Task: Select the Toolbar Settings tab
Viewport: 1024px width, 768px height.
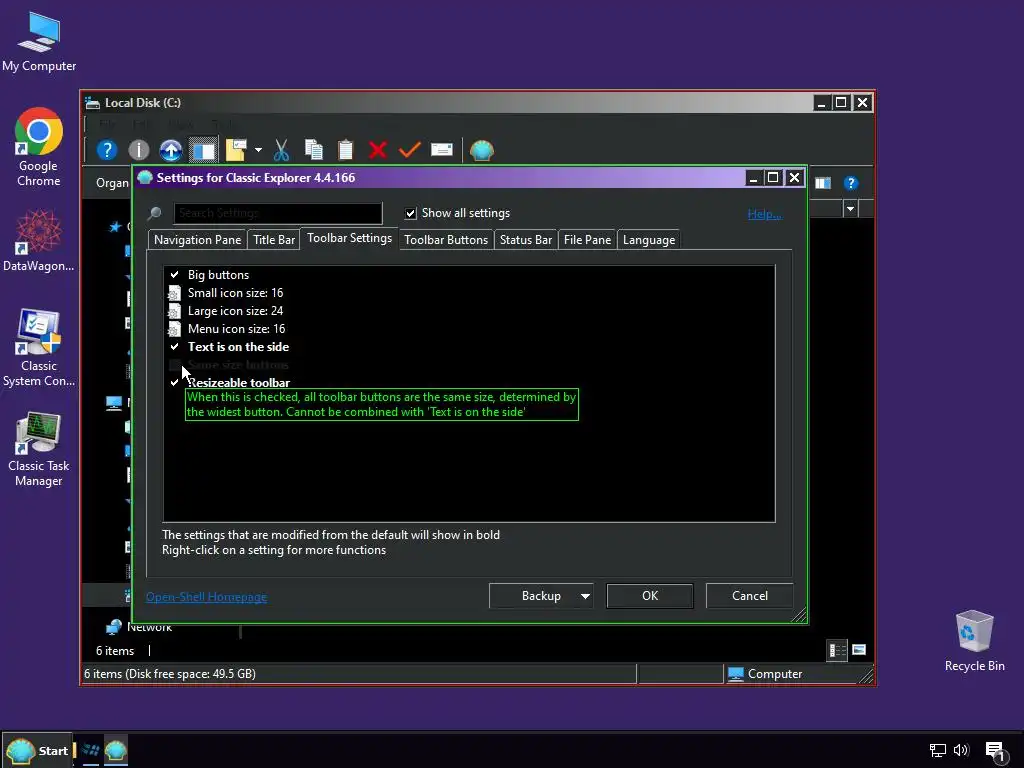Action: pos(349,238)
